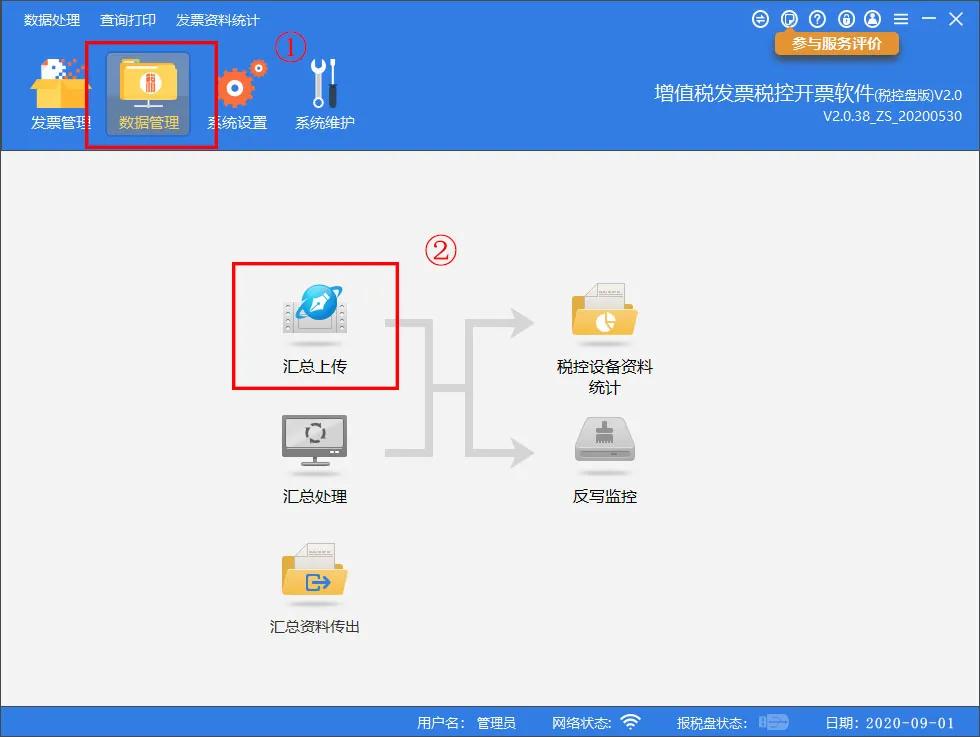Open the hamburger menu in the title bar
The image size is (980, 737).
click(x=901, y=18)
